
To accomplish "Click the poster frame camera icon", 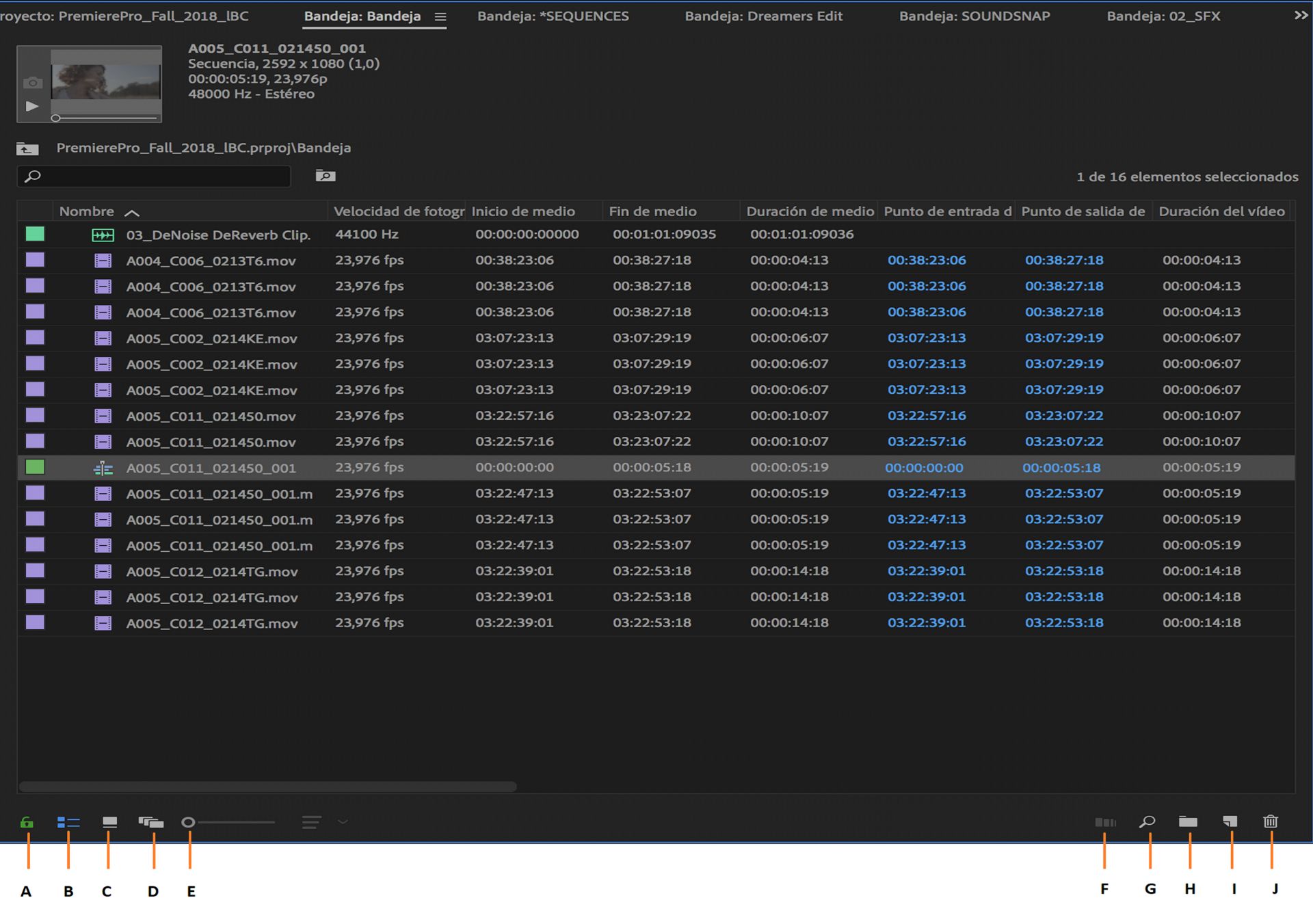I will pos(32,83).
